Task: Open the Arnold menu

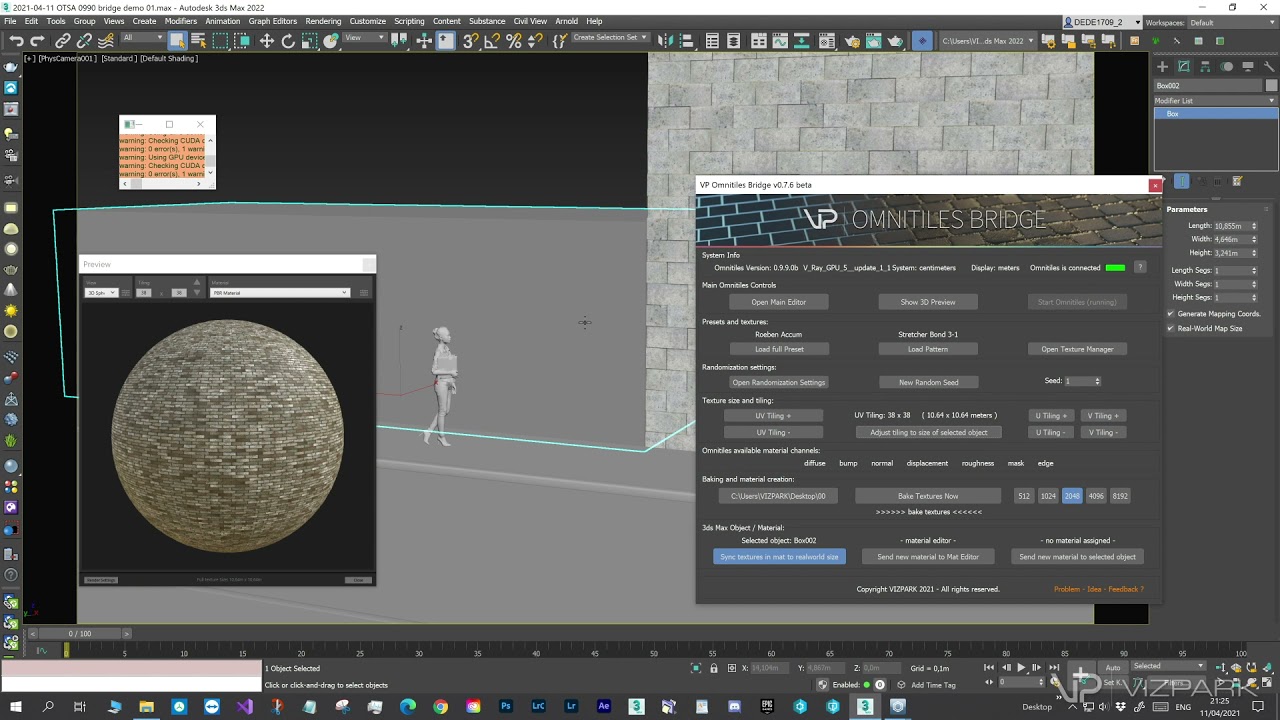Action: pyautogui.click(x=567, y=21)
